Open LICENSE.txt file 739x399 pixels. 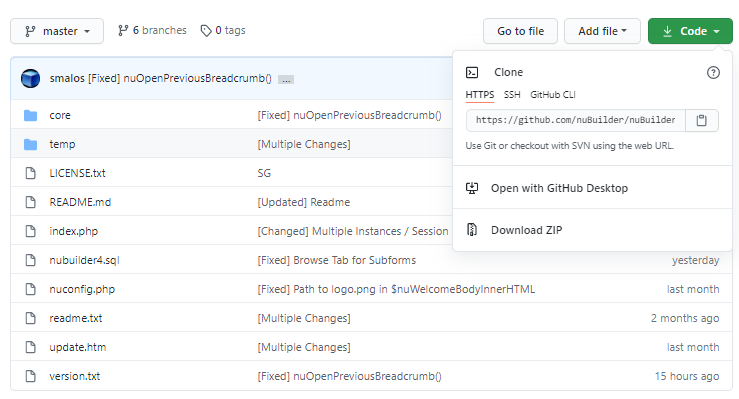[x=77, y=173]
